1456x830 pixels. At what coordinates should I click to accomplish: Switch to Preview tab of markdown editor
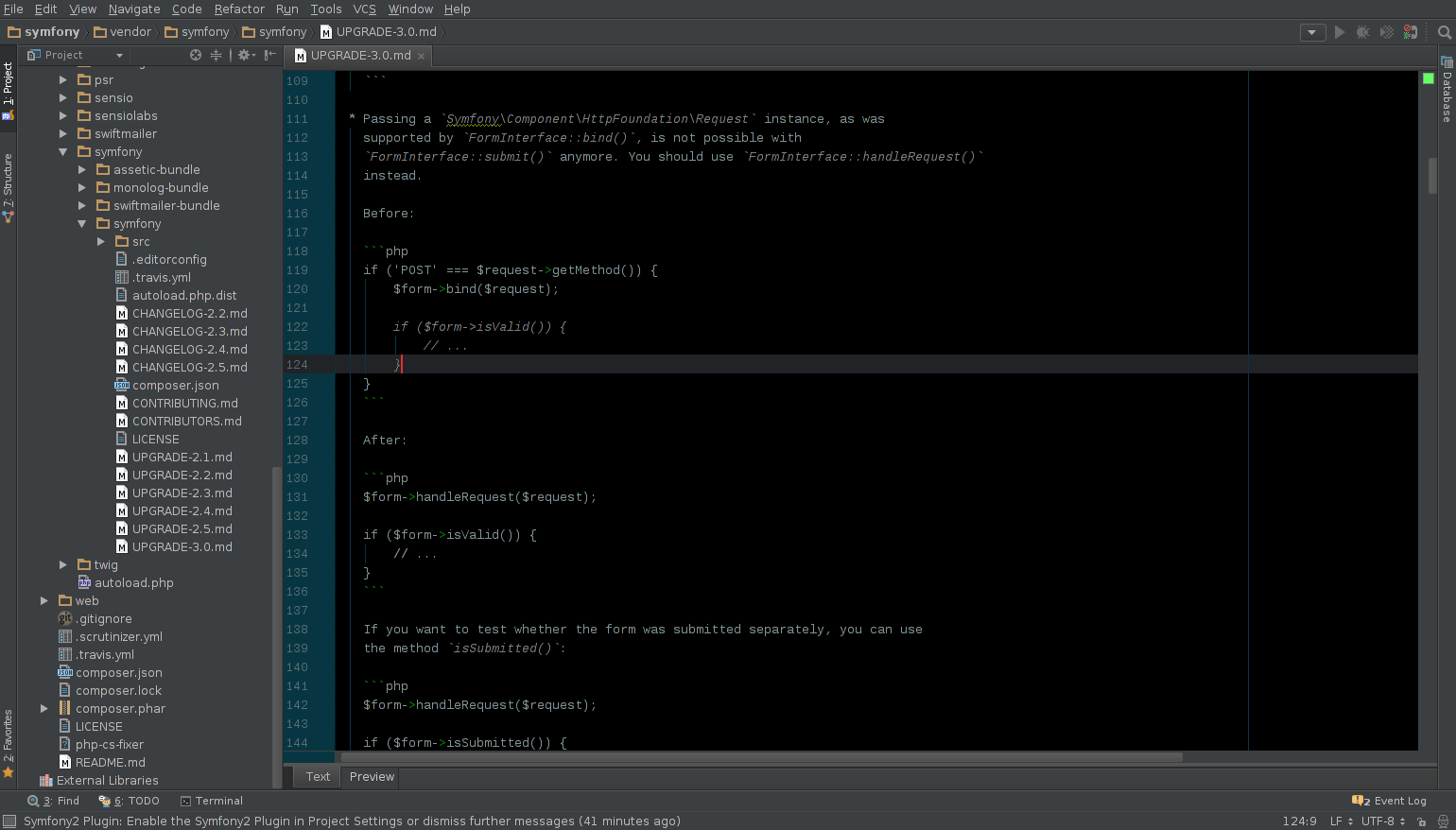click(372, 777)
